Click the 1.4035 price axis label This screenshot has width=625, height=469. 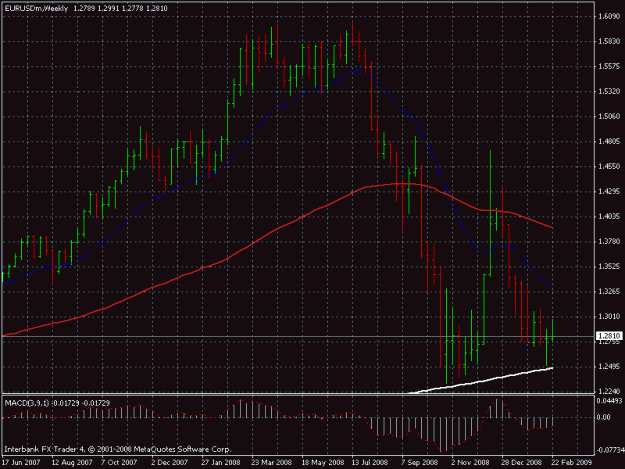[x=609, y=216]
